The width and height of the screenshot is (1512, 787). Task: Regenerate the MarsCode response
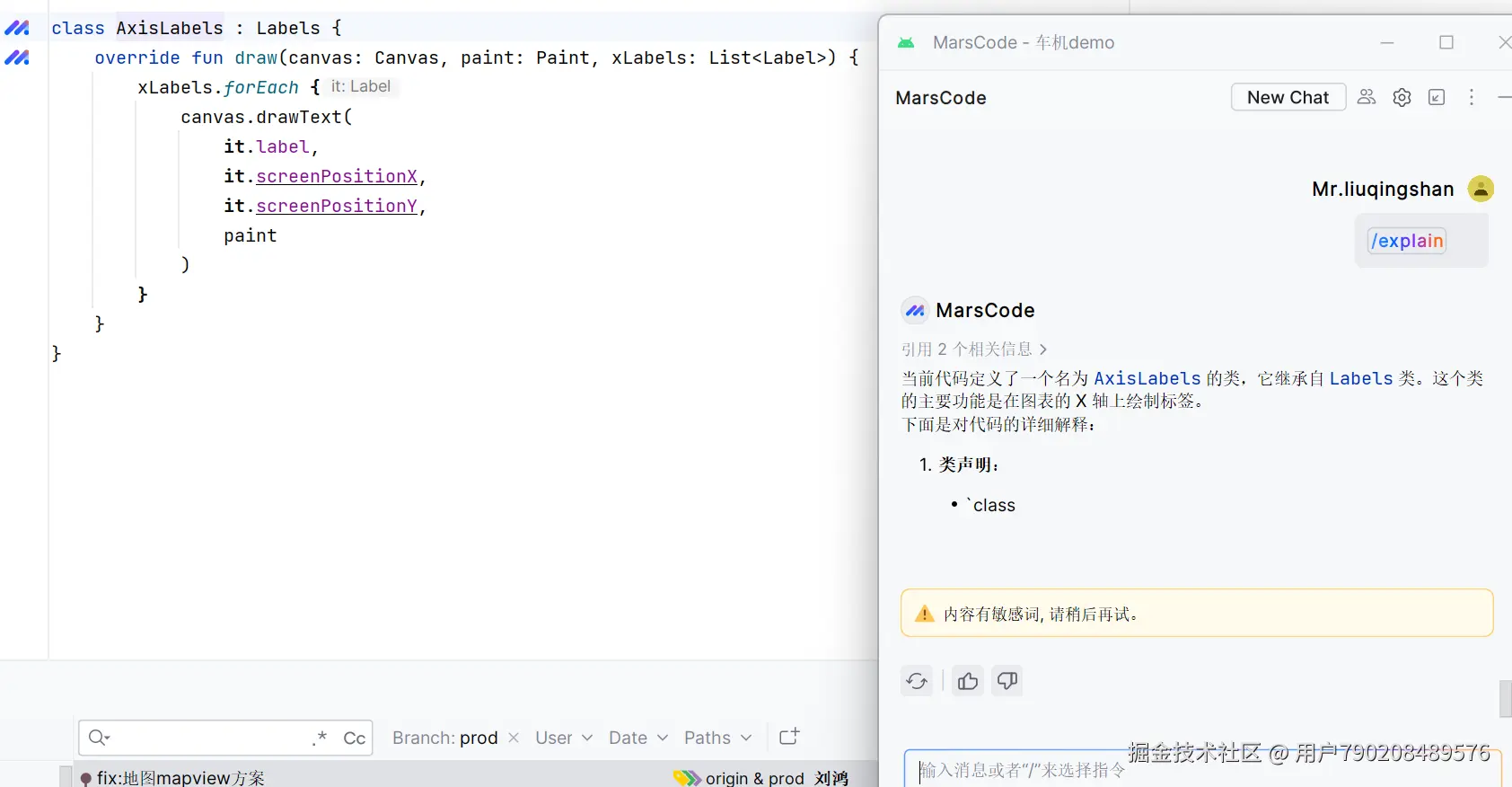click(917, 681)
